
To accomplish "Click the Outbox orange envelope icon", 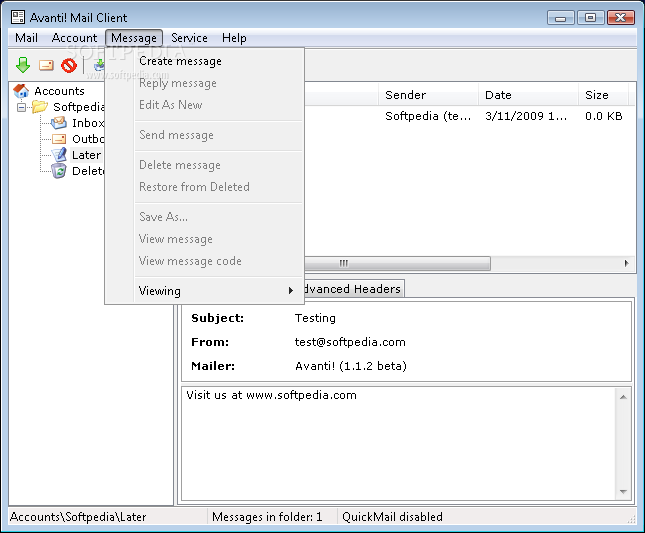I will (59, 139).
